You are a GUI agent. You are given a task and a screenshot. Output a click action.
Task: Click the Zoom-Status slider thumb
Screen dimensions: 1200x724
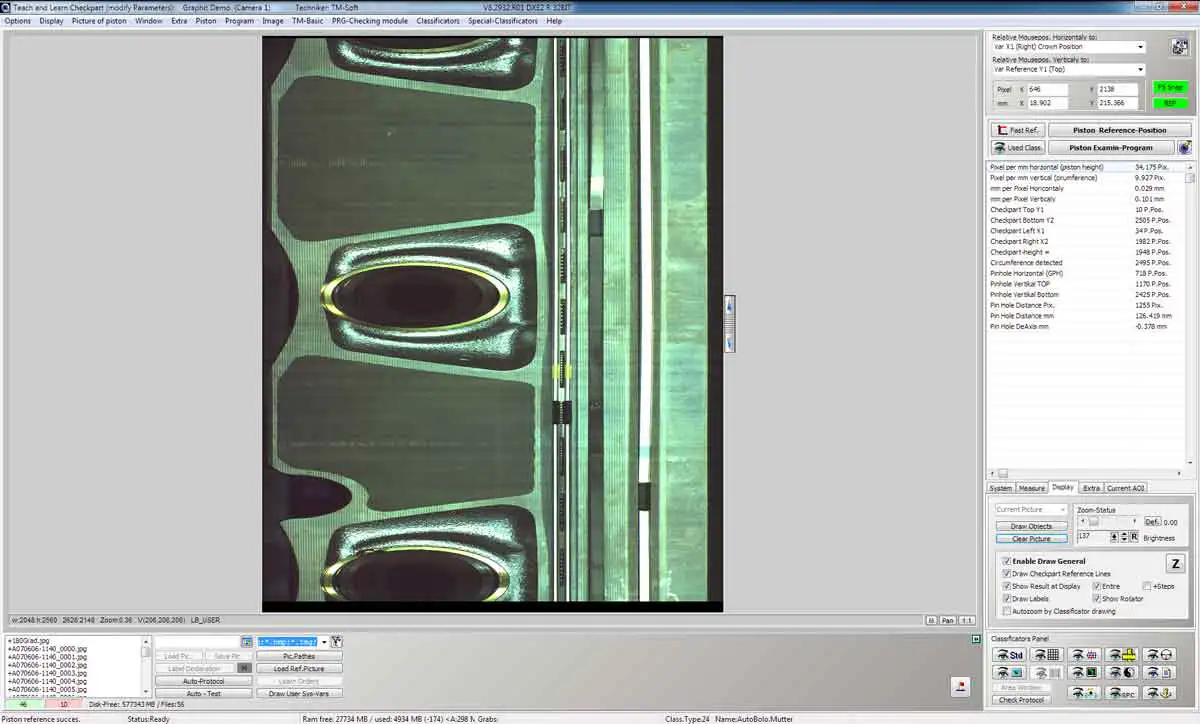[x=1093, y=522]
